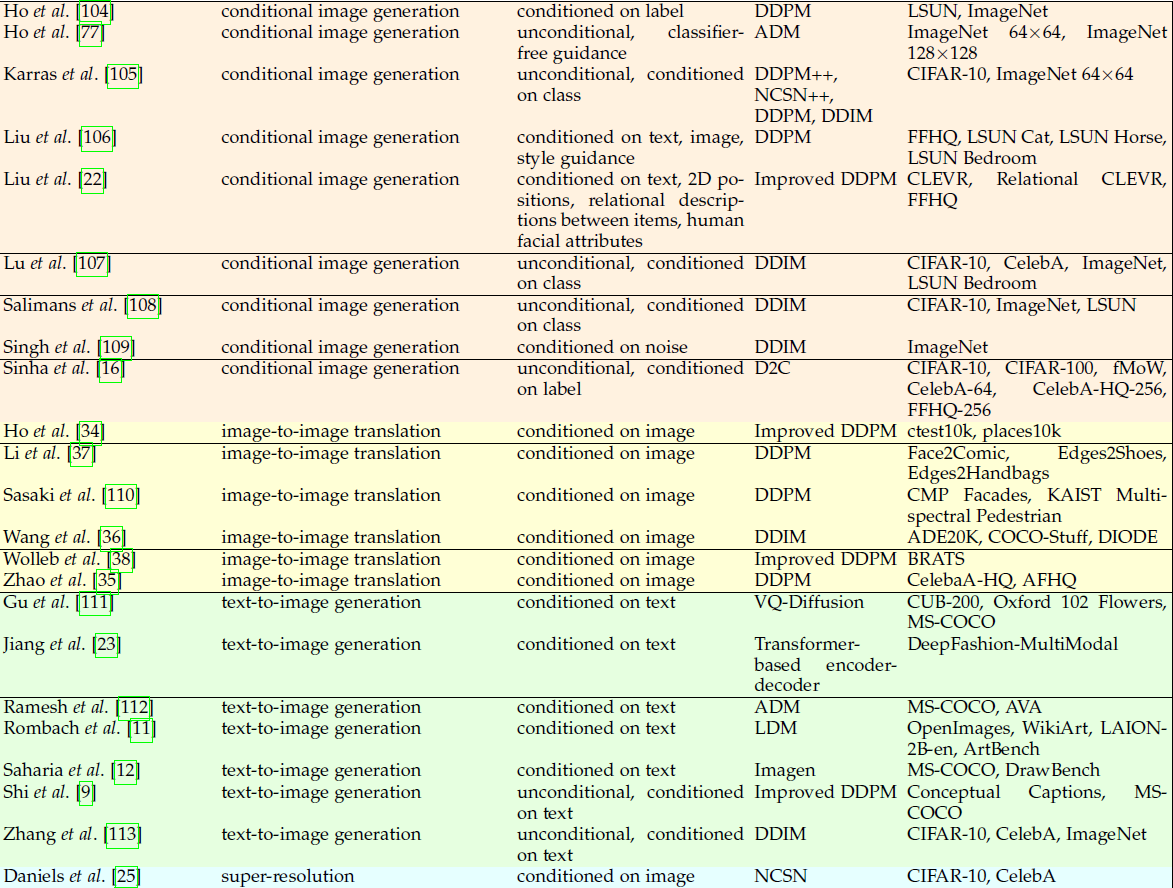Click 'MS-COCO, DrawBench' dataset cell

pos(1003,770)
